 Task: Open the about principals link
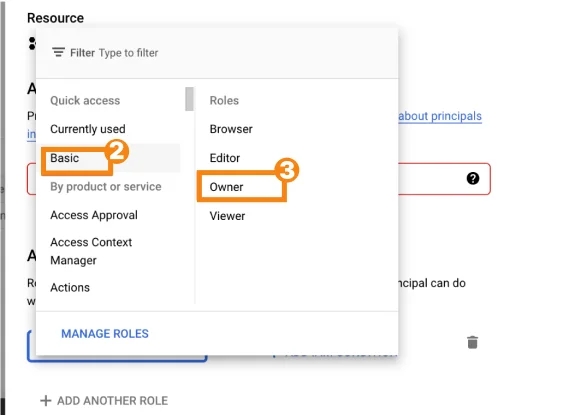[x=440, y=116]
